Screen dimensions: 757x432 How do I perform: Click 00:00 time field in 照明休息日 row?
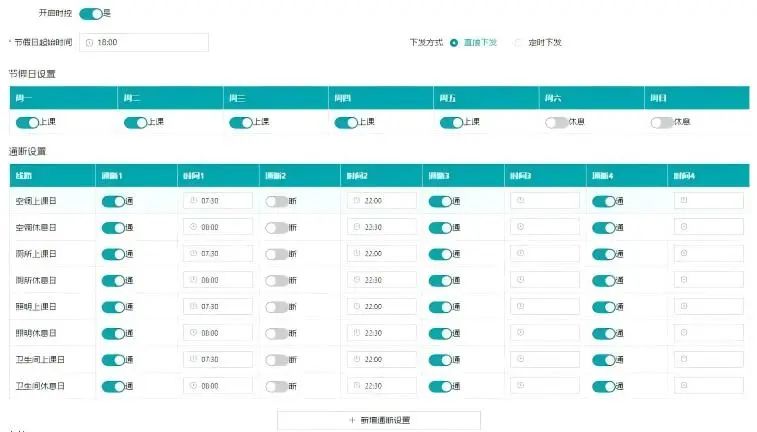point(218,333)
